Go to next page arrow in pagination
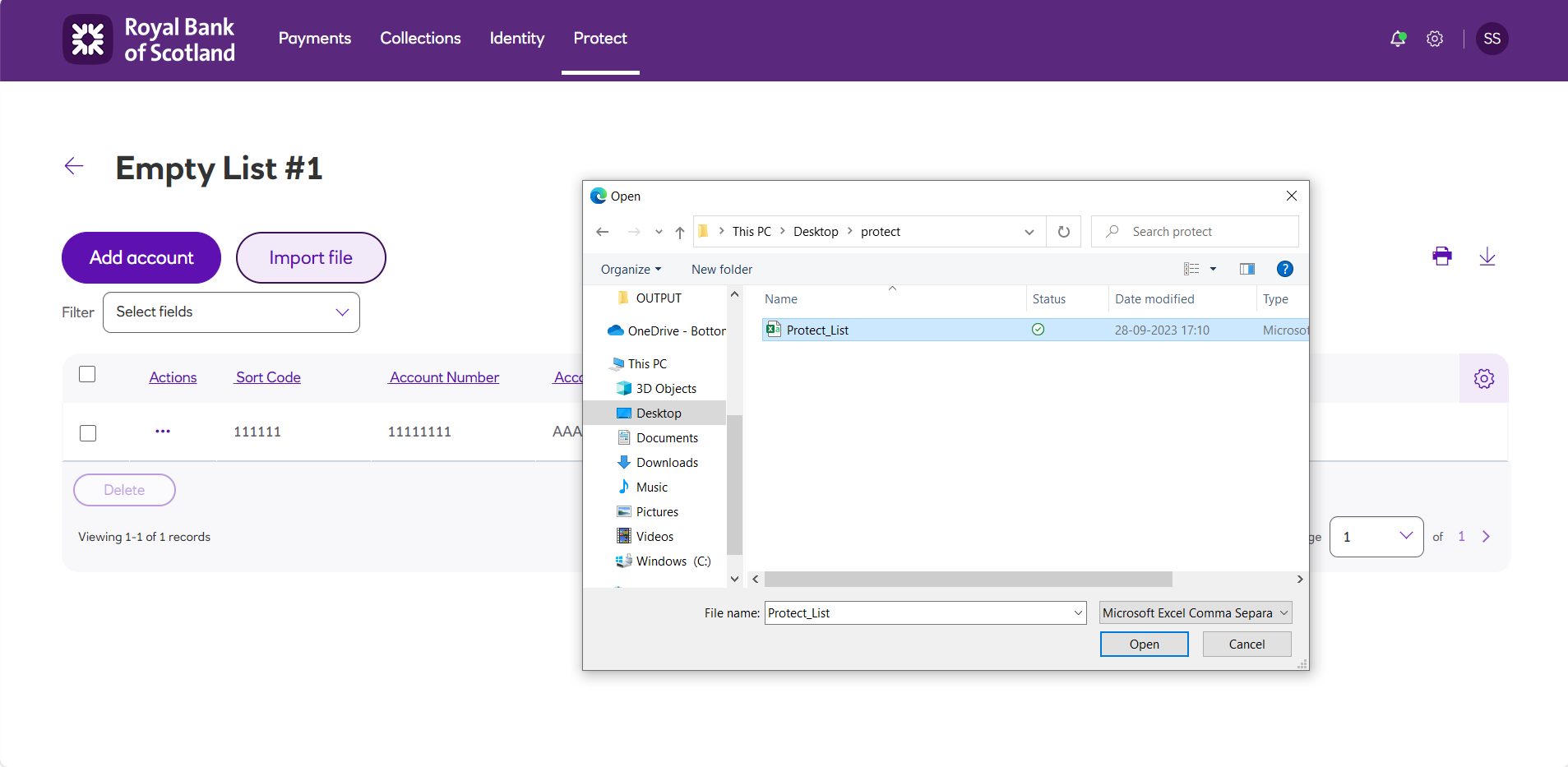This screenshot has height=767, width=1568. 1486,537
